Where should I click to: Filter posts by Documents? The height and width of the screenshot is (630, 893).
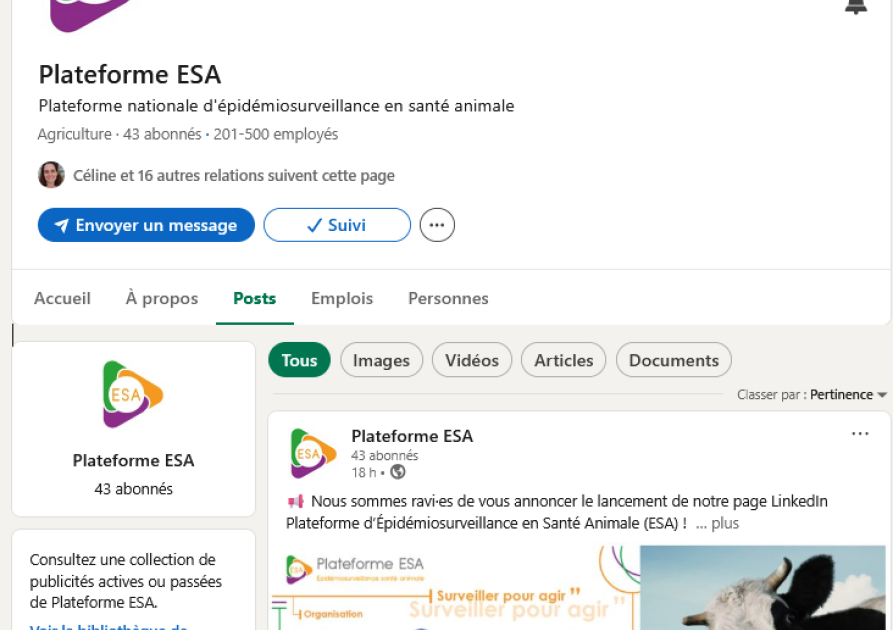(x=674, y=360)
